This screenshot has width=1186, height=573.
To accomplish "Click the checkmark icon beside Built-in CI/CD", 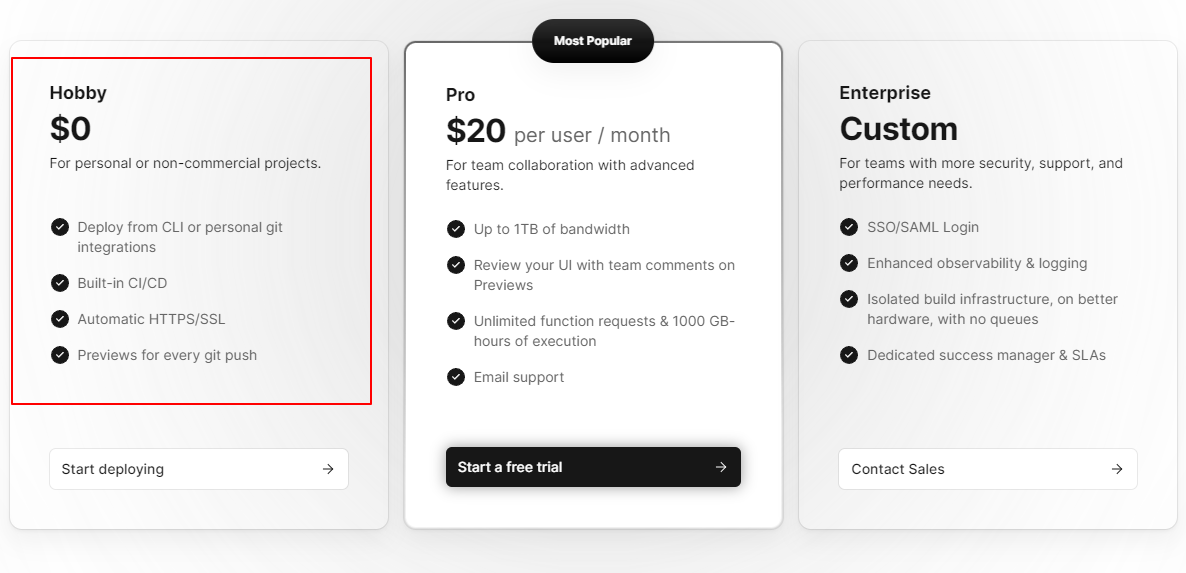I will (x=60, y=283).
